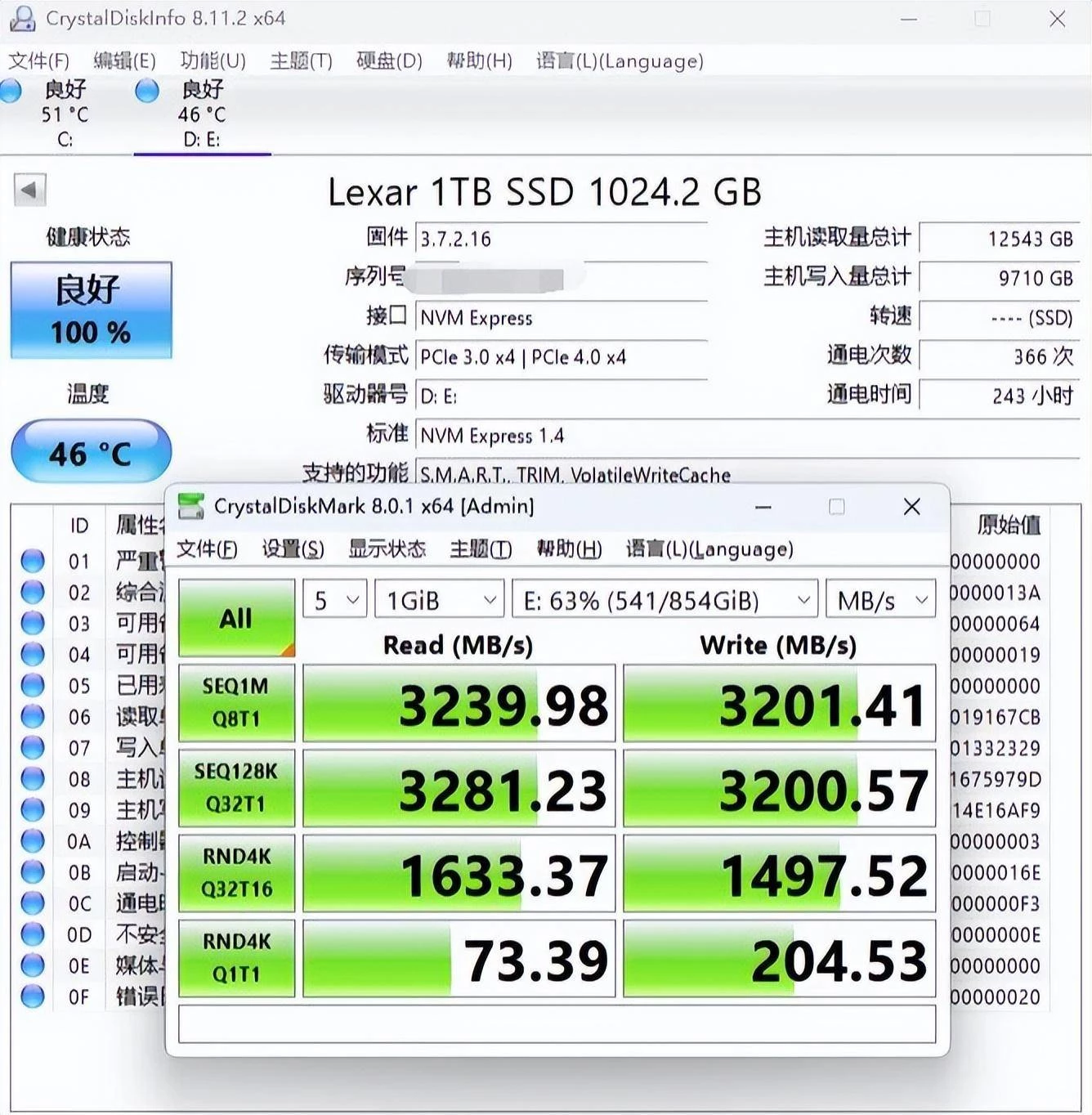This screenshot has width=1092, height=1115.
Task: Open 帮助(H) menu in CrystalDiskInfo
Action: (479, 60)
